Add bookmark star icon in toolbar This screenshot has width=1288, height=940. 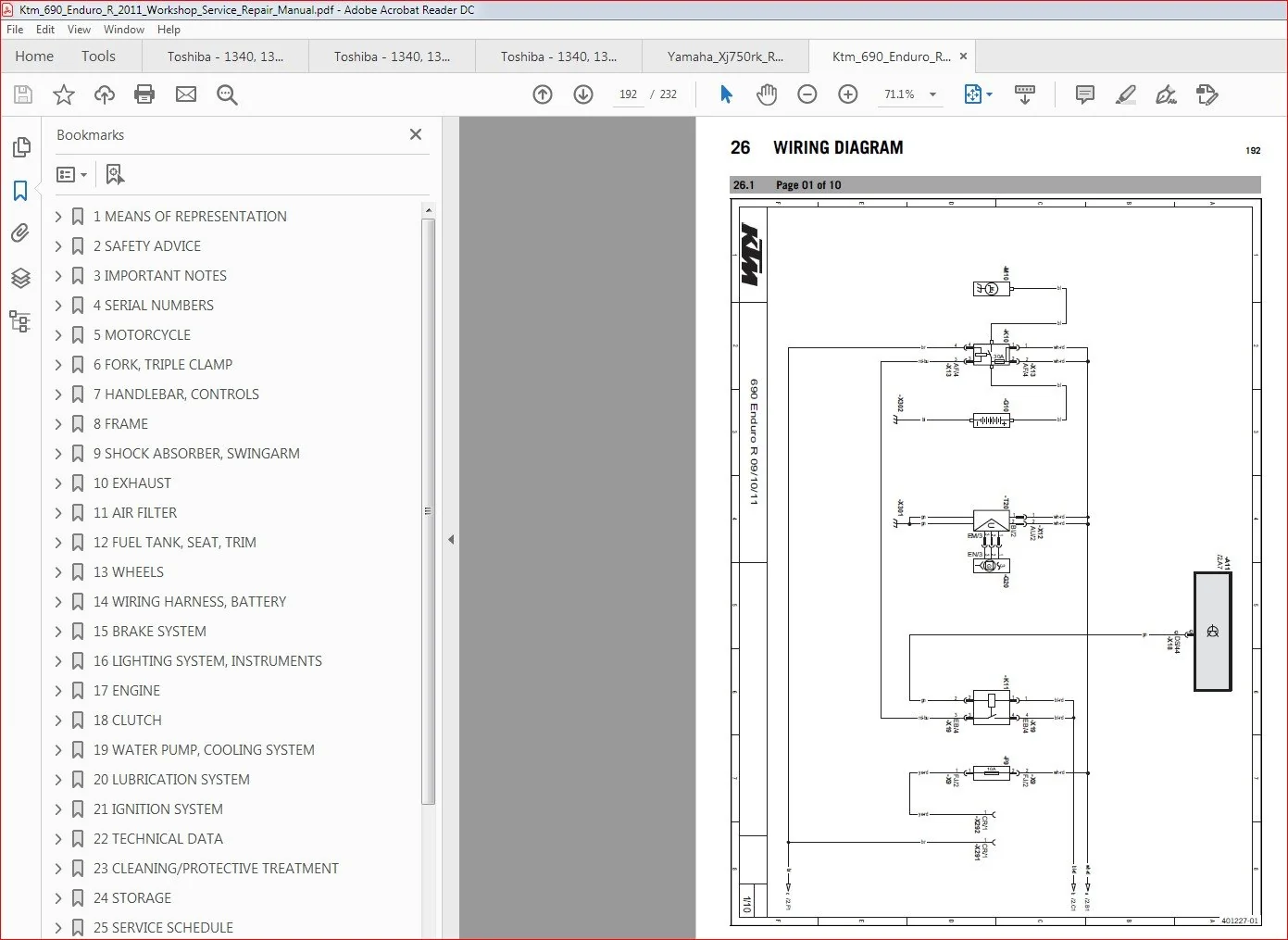64,94
